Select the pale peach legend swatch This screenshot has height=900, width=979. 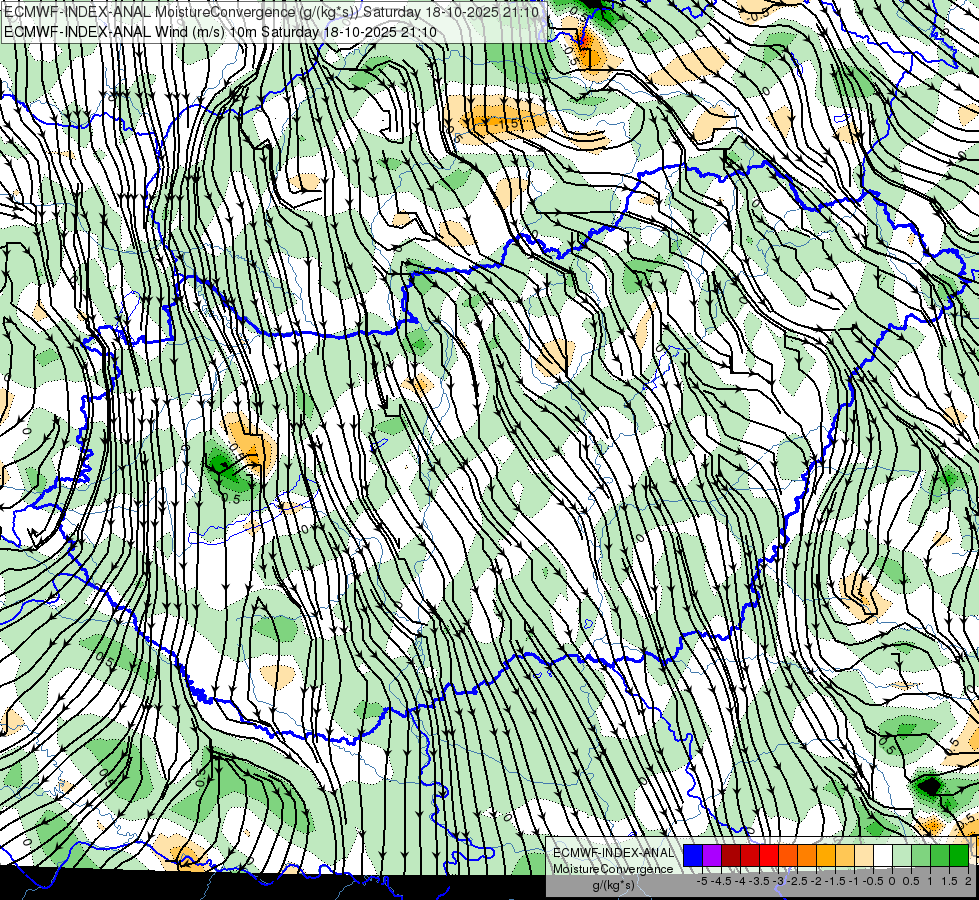[863, 855]
